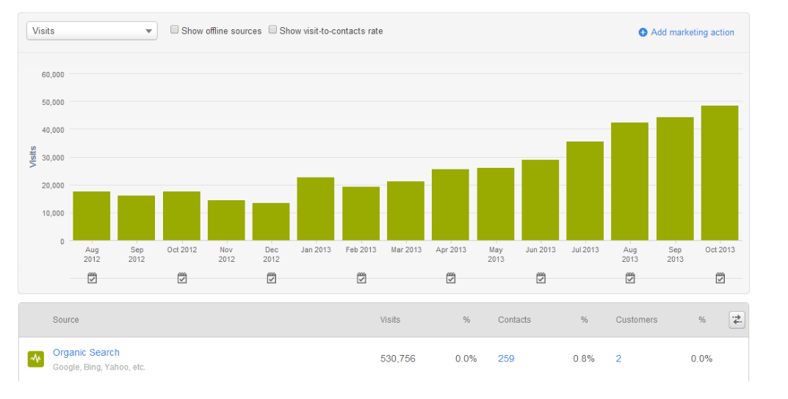Click the Jul 2013 x-axis label
Viewport: 788px width, 399px height.
pyautogui.click(x=585, y=250)
